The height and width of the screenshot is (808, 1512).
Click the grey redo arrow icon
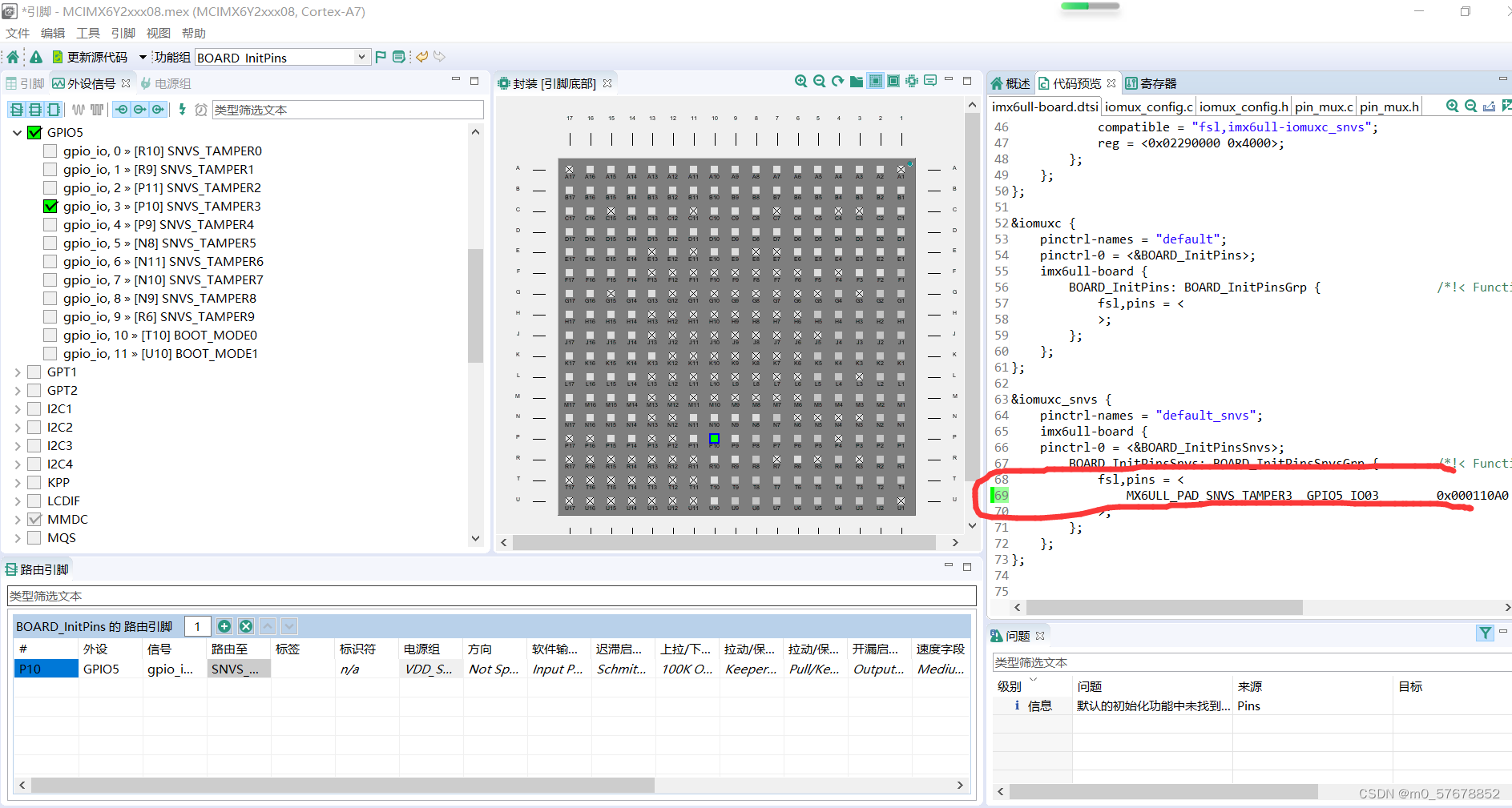coord(439,57)
